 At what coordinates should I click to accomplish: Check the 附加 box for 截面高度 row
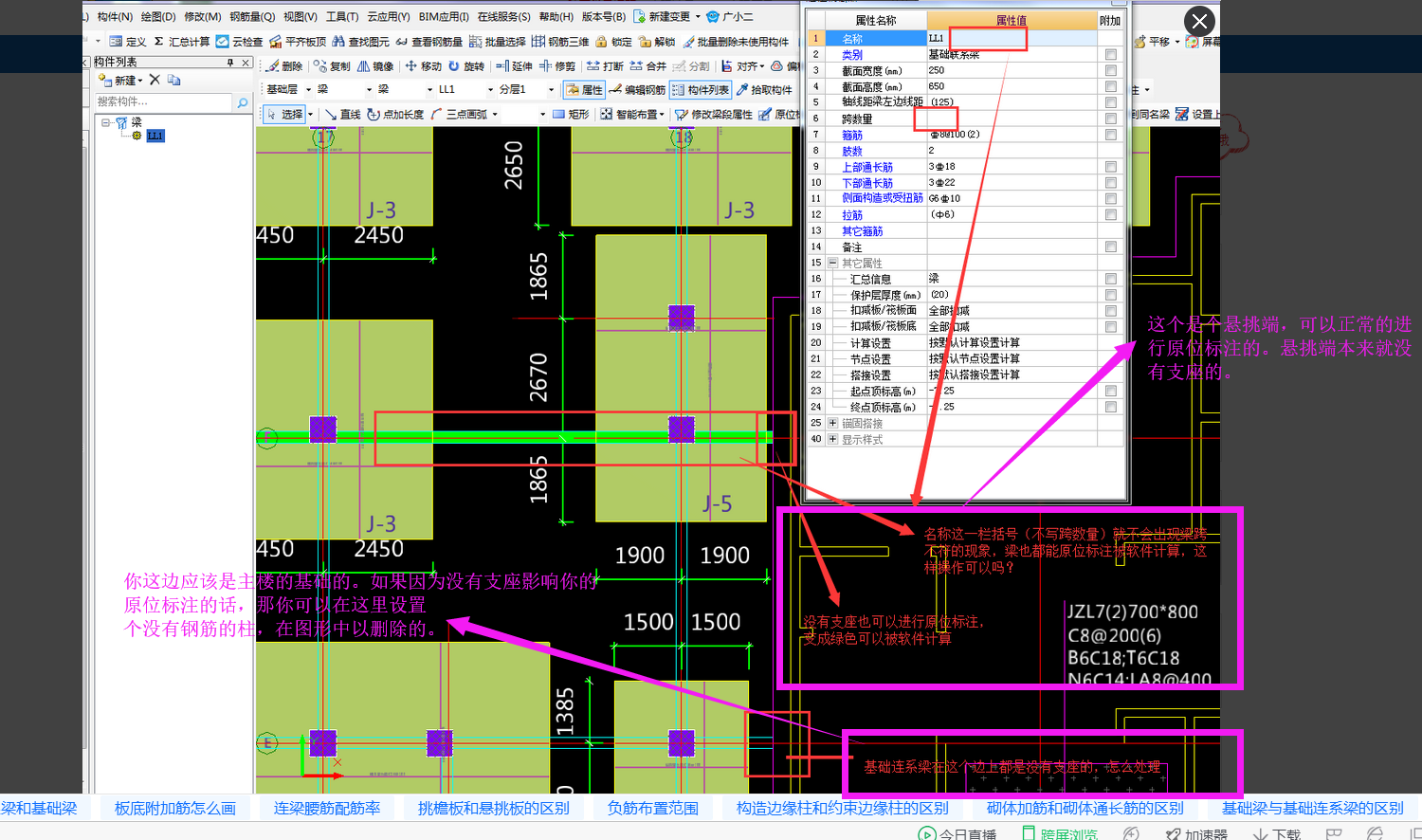tap(1111, 86)
